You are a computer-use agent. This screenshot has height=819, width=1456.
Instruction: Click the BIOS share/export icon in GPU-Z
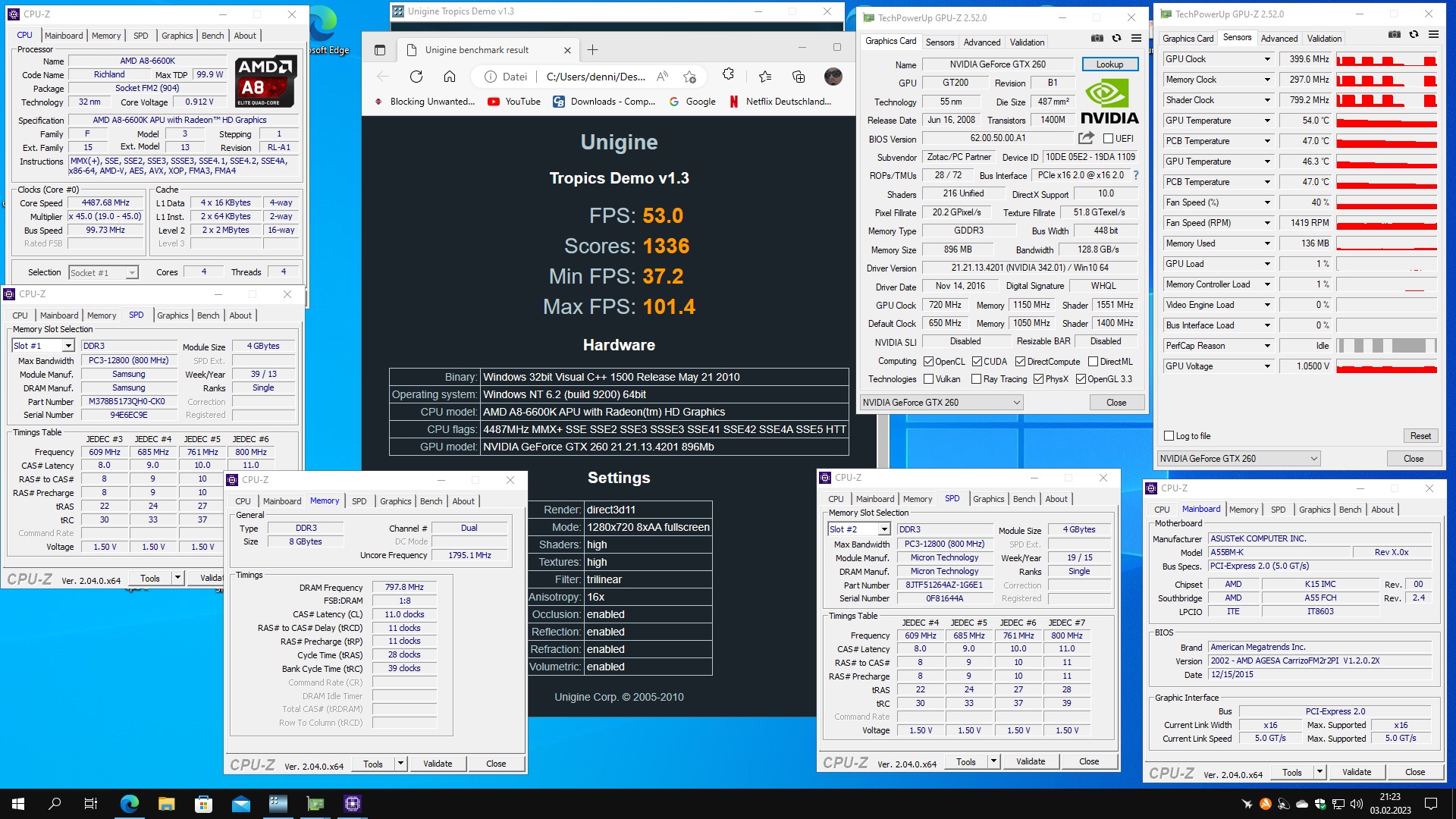[x=1086, y=138]
